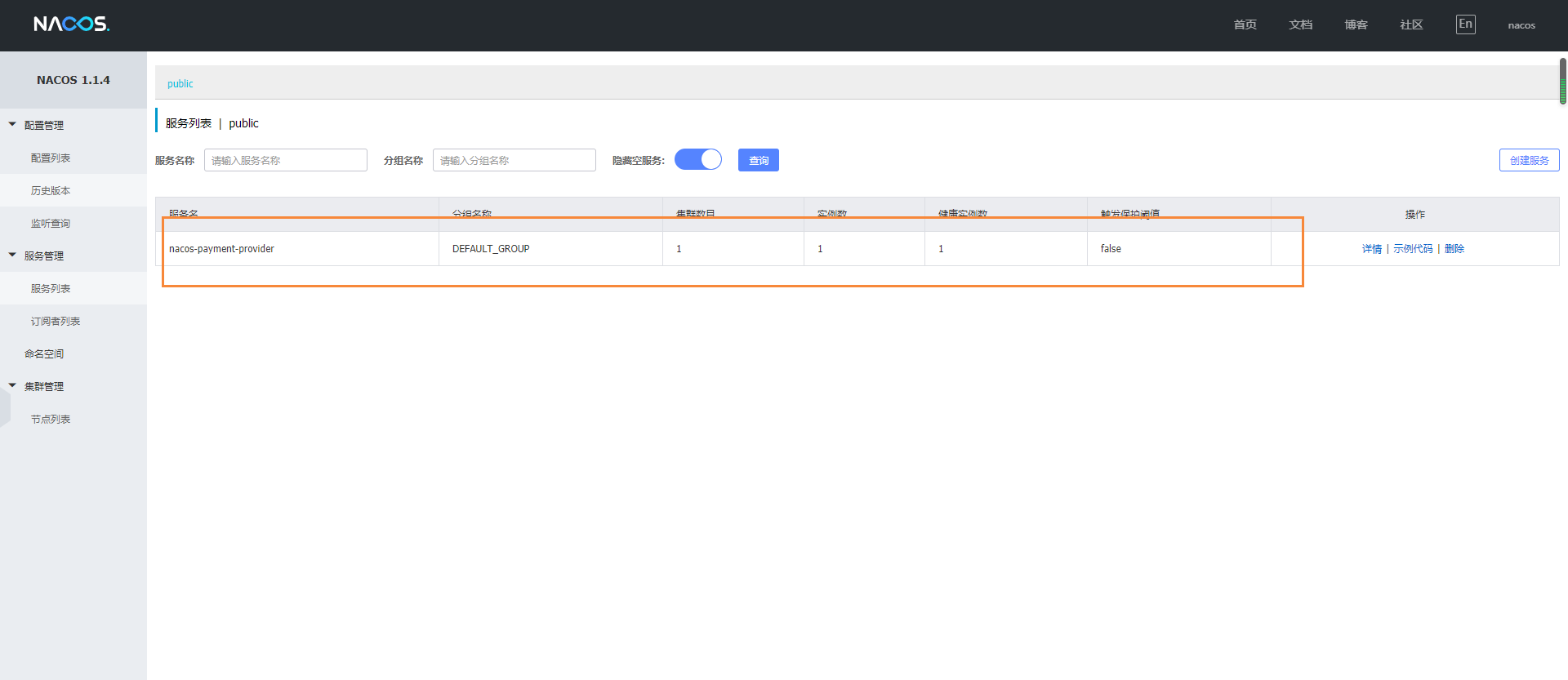Open 详情 for nacos-payment-provider

pyautogui.click(x=1372, y=249)
